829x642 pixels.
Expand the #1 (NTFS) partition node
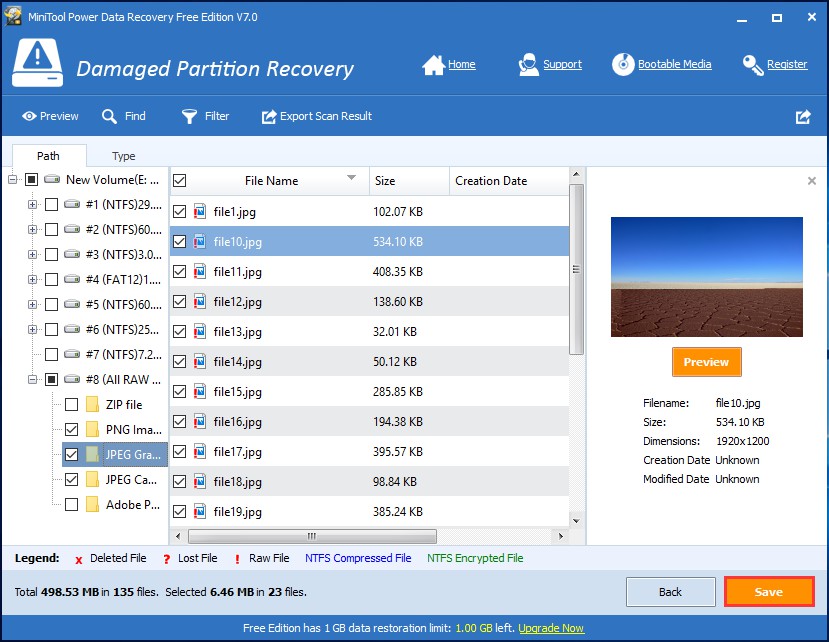click(x=32, y=204)
